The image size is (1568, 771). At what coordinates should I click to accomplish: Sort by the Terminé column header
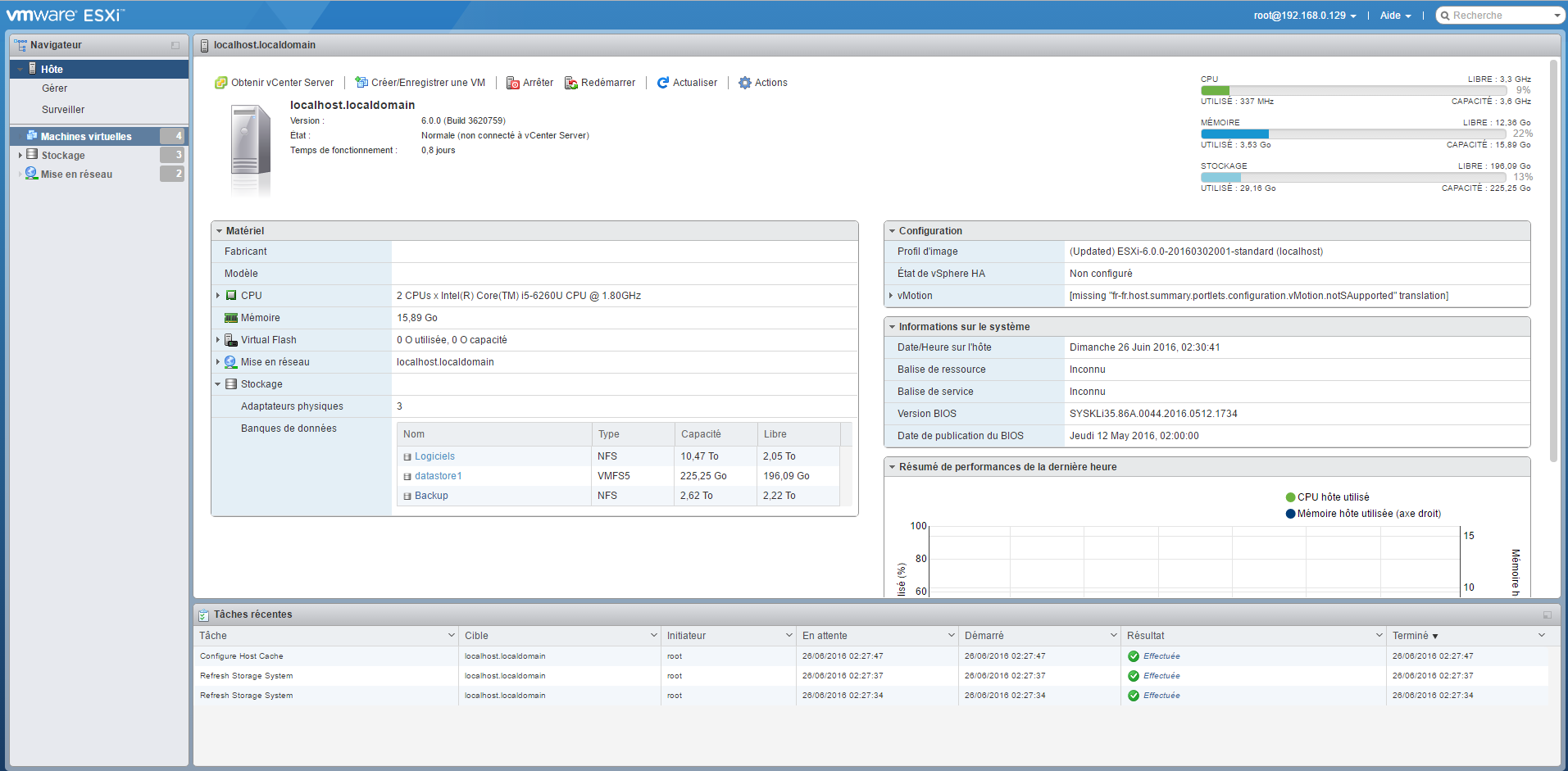pos(1415,636)
